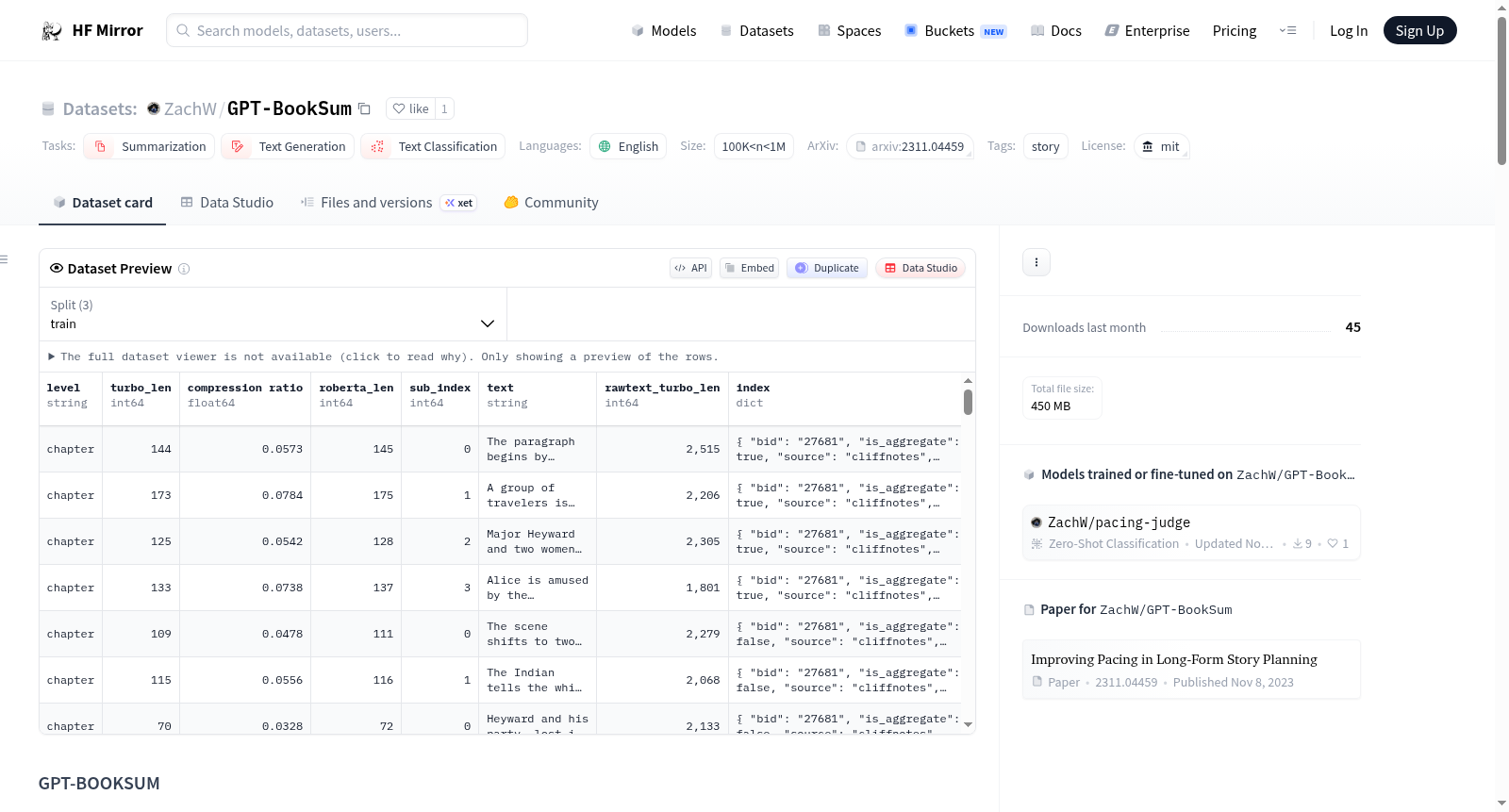
Task: Switch to the Data Studio tab
Action: 227,203
